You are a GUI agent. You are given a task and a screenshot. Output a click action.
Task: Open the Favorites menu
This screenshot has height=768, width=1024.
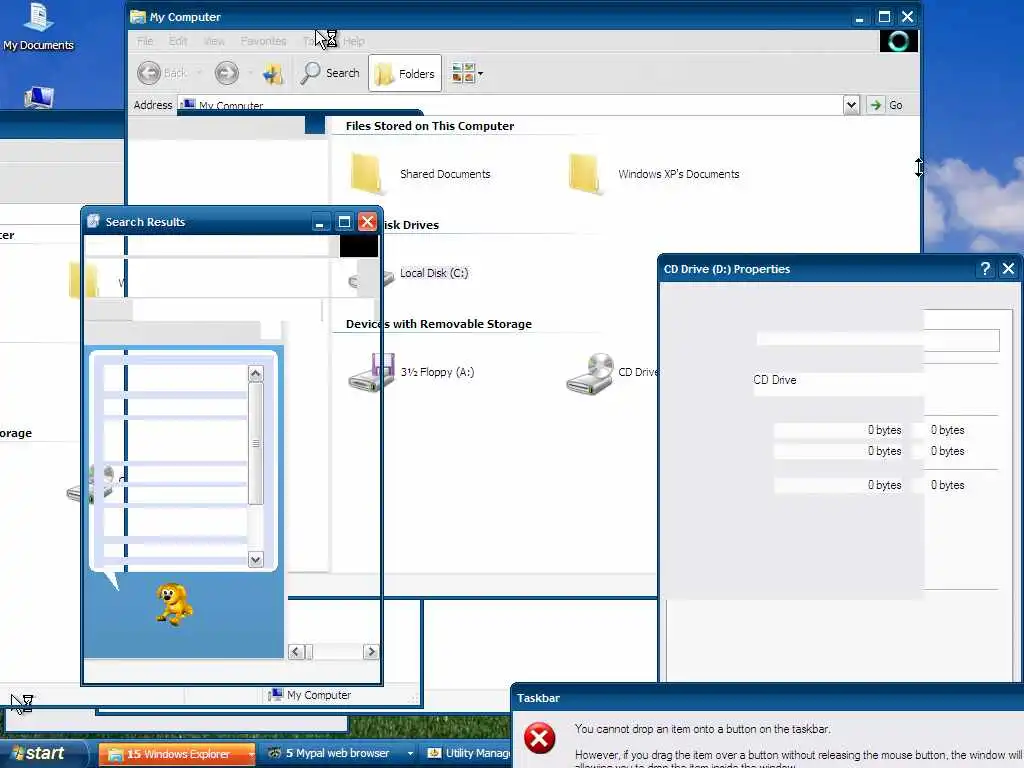point(263,41)
